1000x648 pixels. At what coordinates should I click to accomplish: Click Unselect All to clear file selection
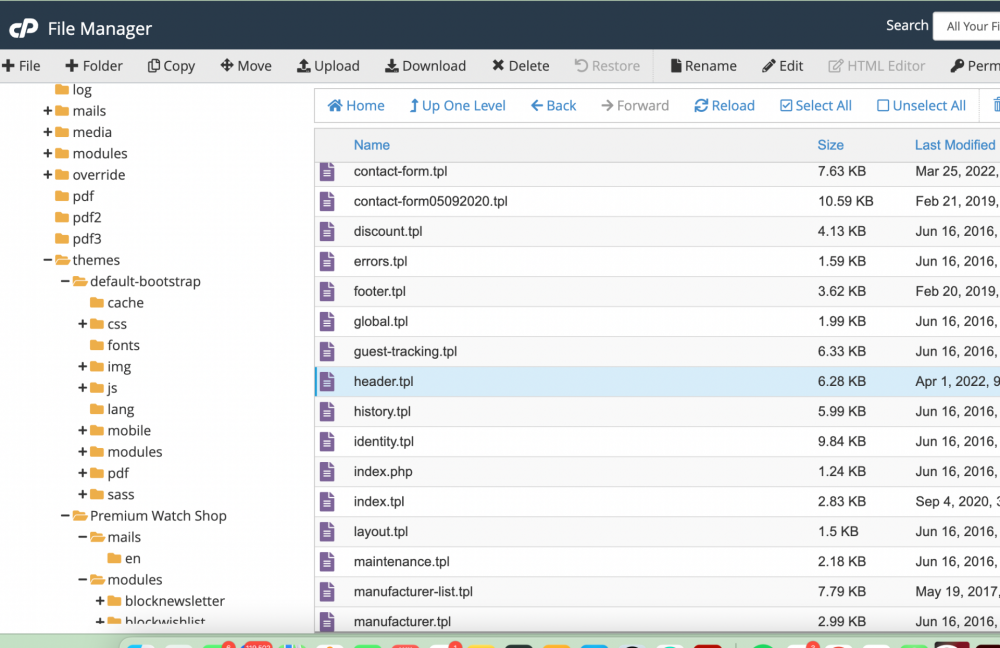(x=921, y=105)
